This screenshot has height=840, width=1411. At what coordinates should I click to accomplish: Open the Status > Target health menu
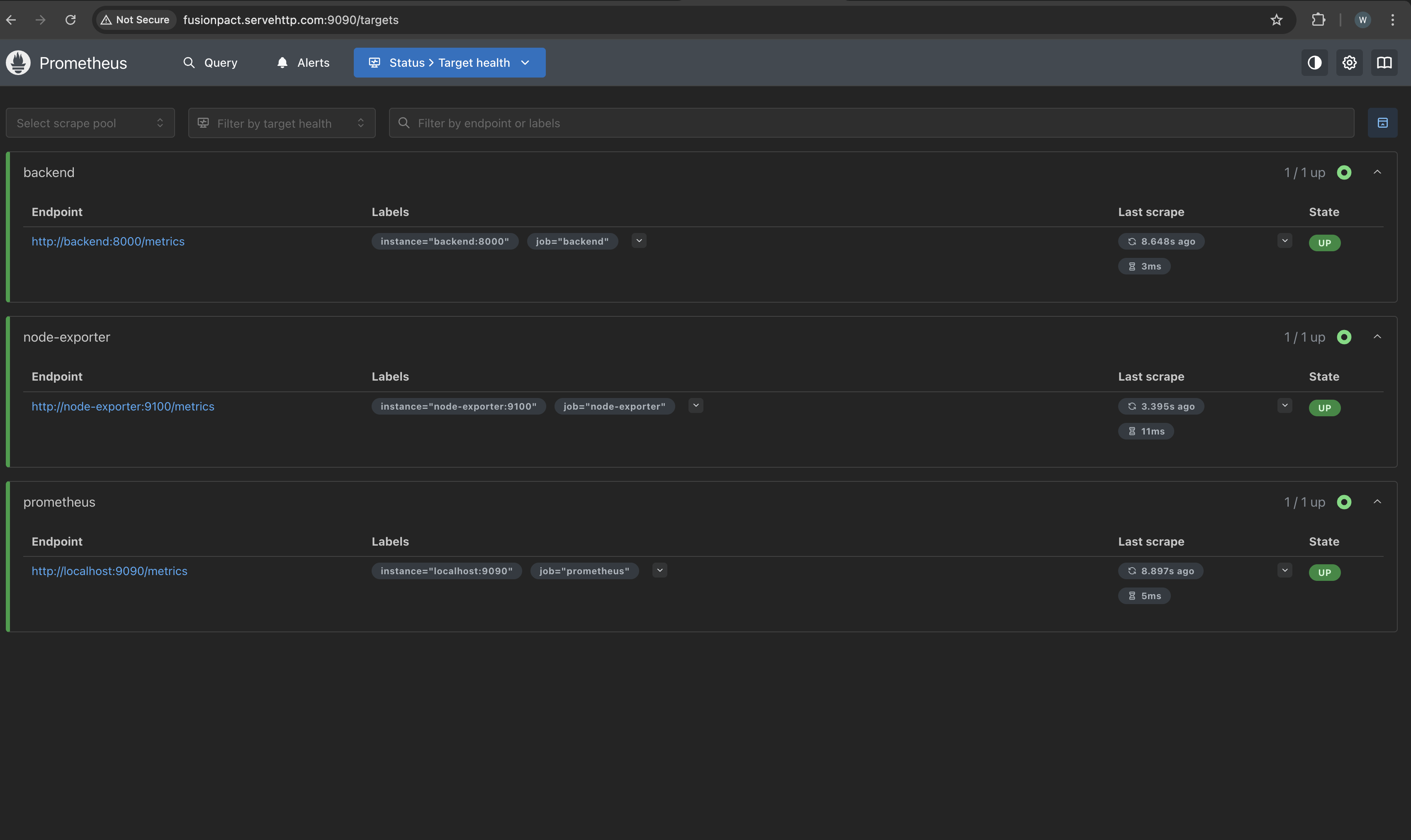coord(449,62)
